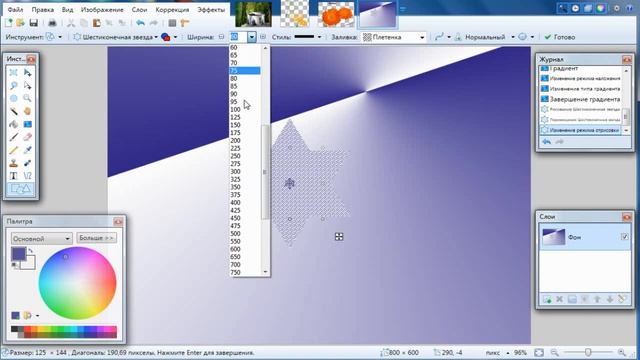Open the Изображение menu
The image size is (640, 360).
(x=102, y=9)
